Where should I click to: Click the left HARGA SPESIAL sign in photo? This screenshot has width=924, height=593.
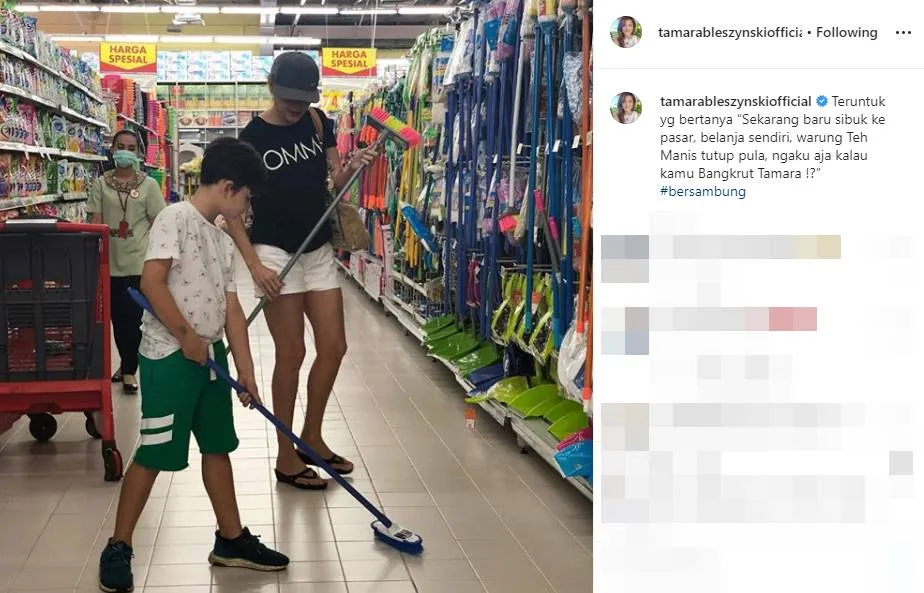pos(128,58)
